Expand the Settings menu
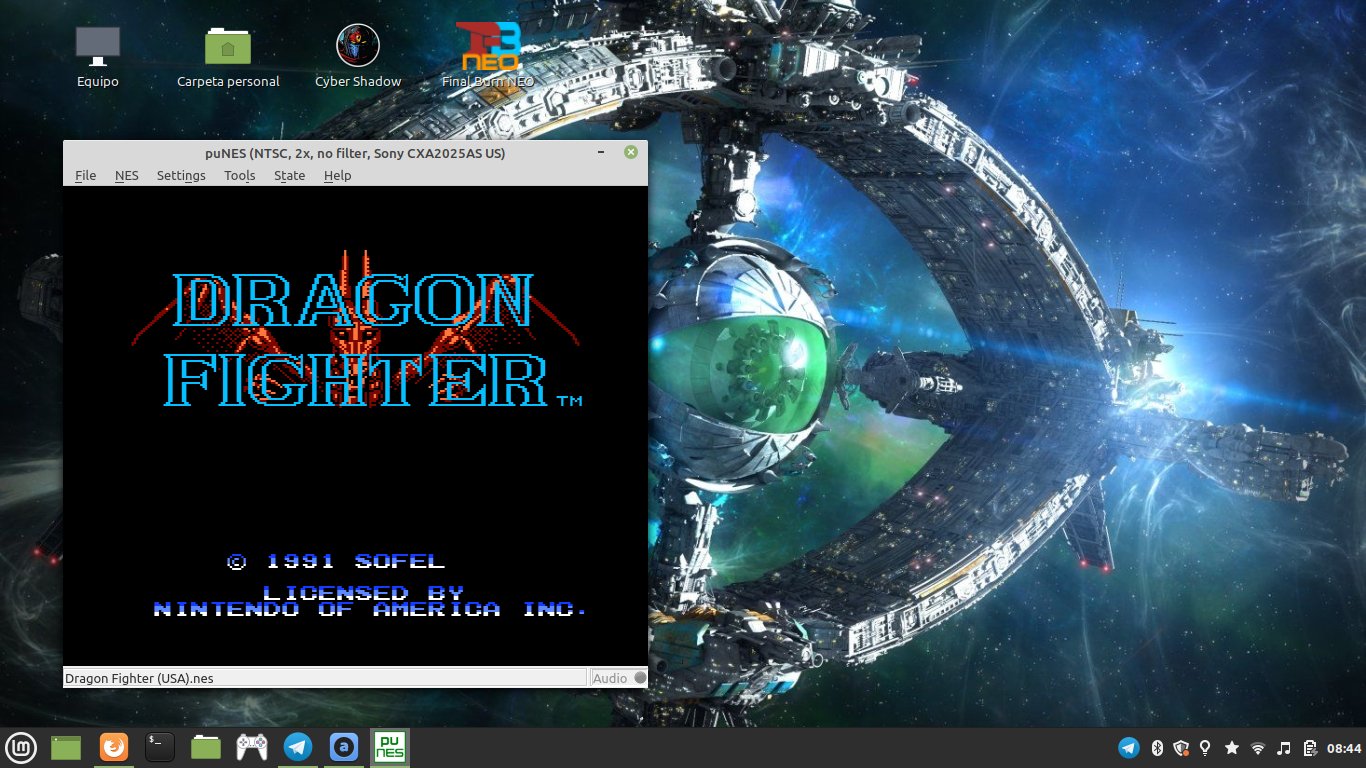Viewport: 1366px width, 768px height. (181, 175)
